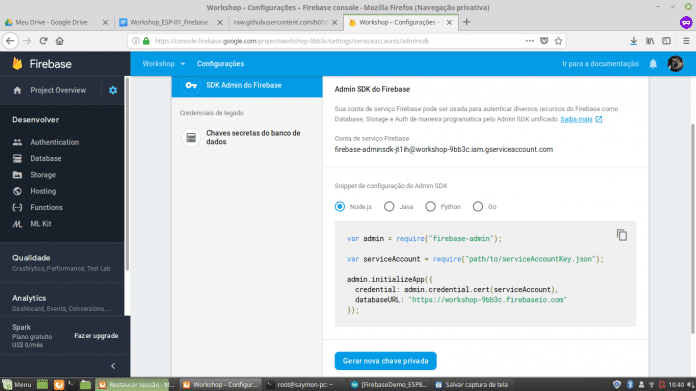Open Saiba mais link

[x=576, y=119]
